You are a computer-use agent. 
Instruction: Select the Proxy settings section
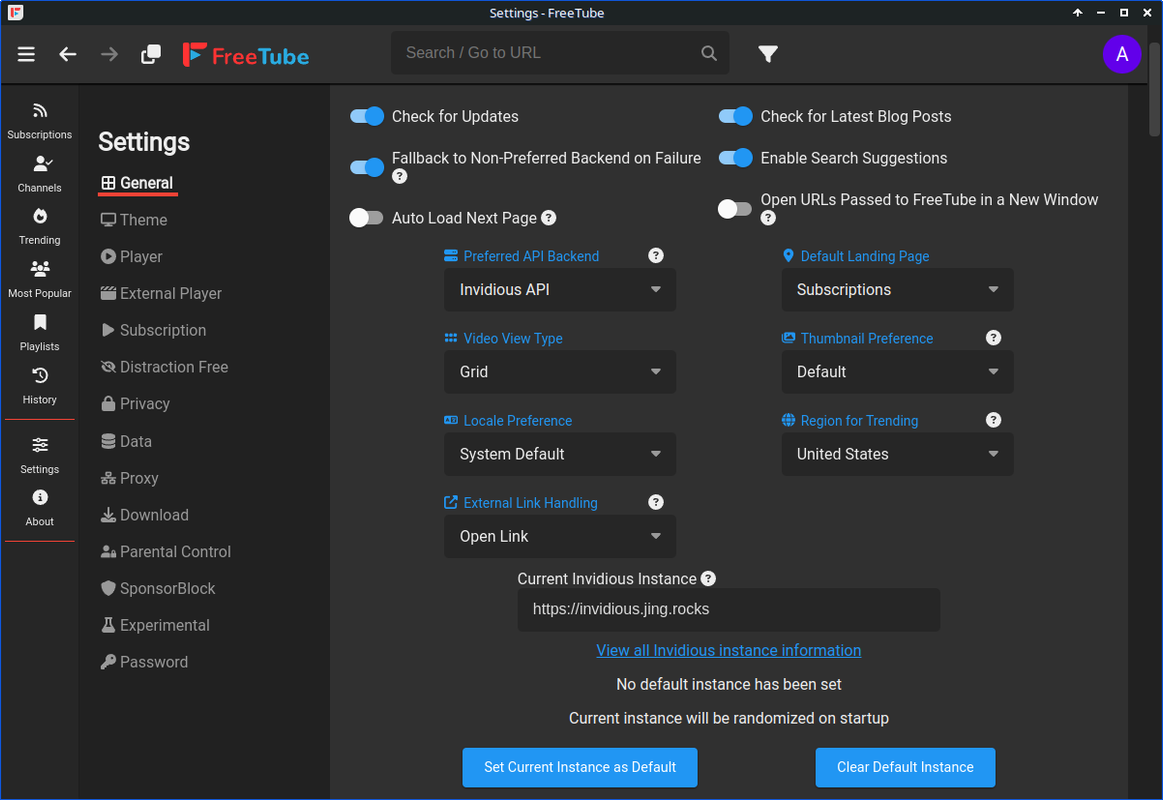(x=130, y=478)
